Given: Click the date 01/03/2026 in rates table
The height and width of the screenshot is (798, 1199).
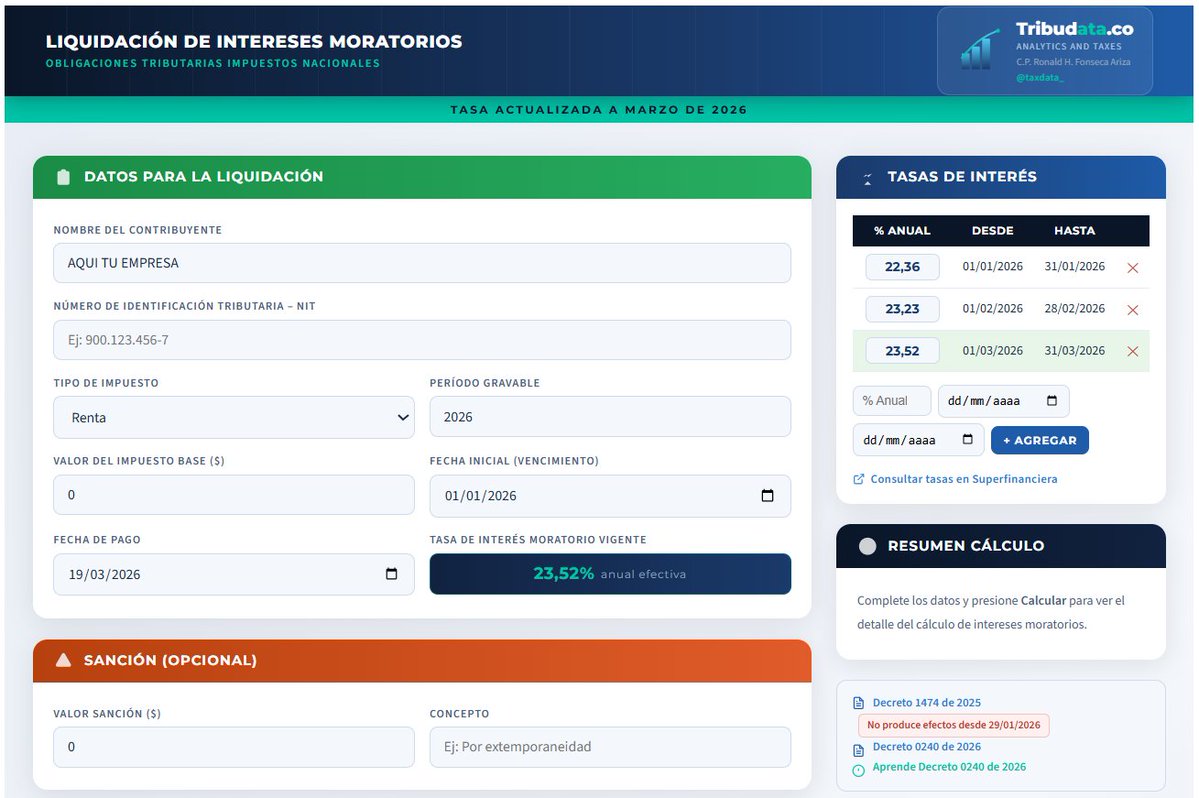Looking at the screenshot, I should click(993, 351).
